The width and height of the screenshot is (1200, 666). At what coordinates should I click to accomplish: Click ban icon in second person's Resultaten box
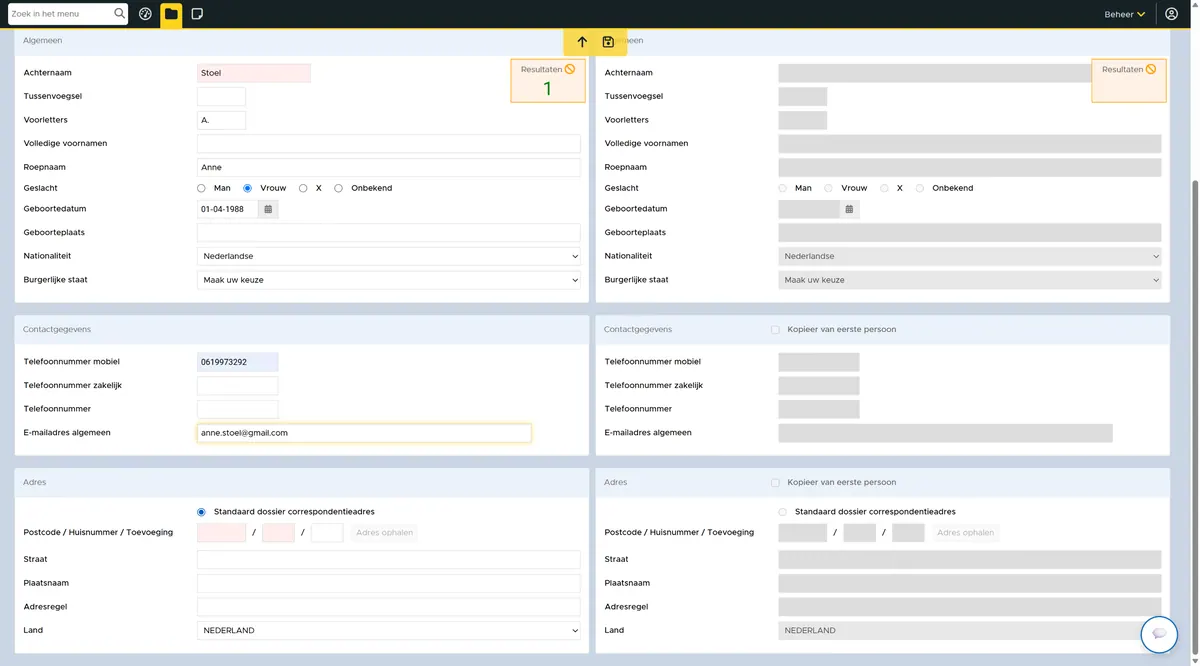point(1151,69)
